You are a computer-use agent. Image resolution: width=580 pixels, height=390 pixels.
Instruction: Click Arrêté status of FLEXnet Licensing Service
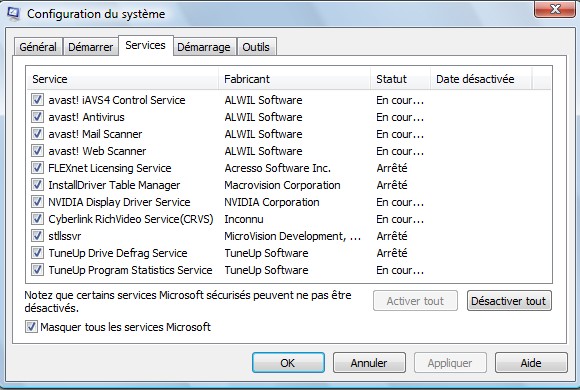[x=392, y=168]
